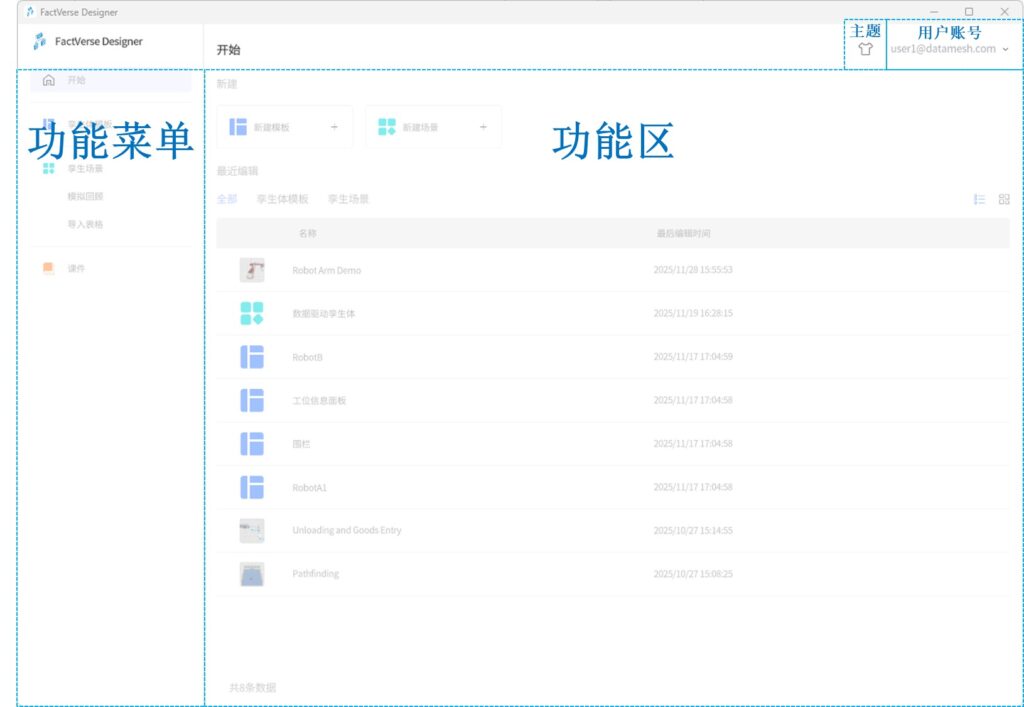
Task: Select the 全部 filter tab
Action: coord(227,199)
